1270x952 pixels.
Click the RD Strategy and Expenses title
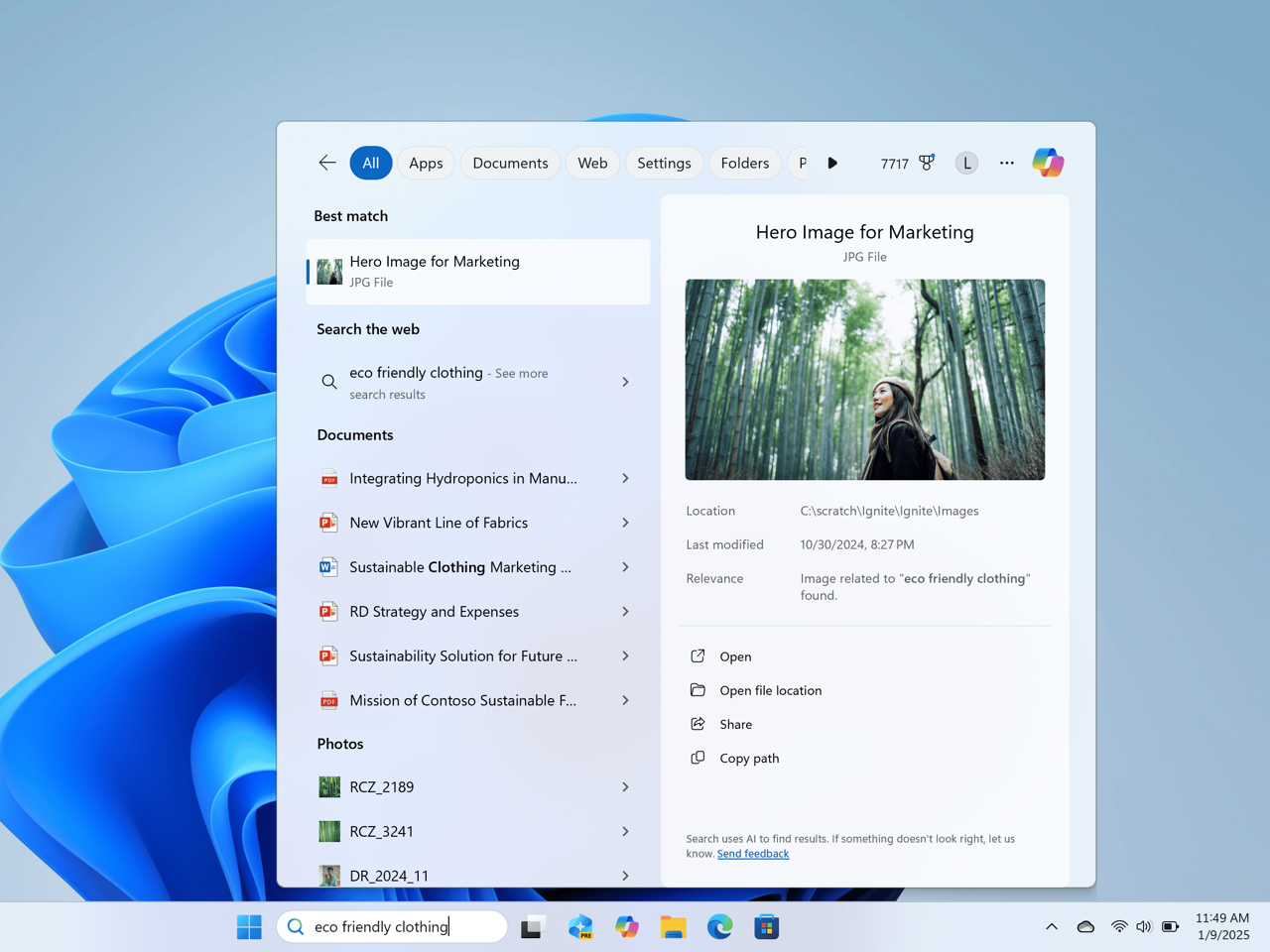(x=435, y=612)
